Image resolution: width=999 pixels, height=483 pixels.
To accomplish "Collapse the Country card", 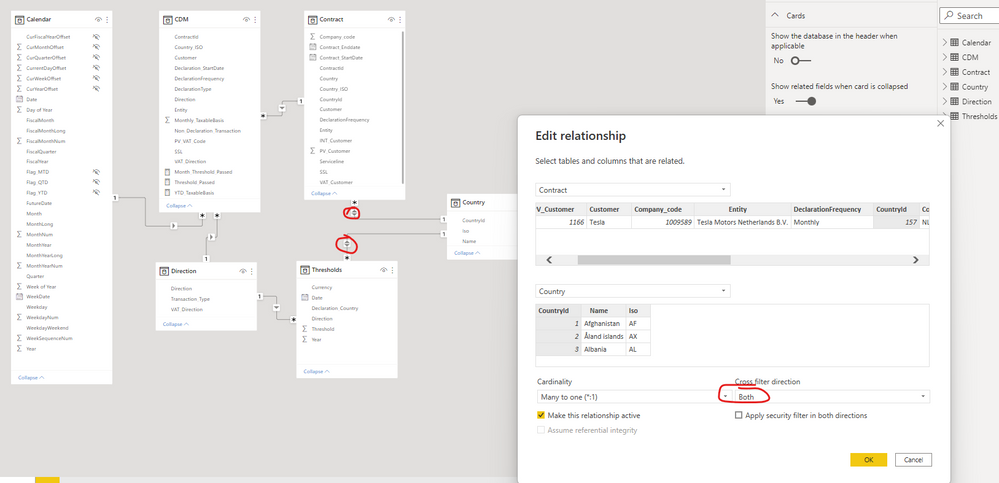I will [x=468, y=253].
